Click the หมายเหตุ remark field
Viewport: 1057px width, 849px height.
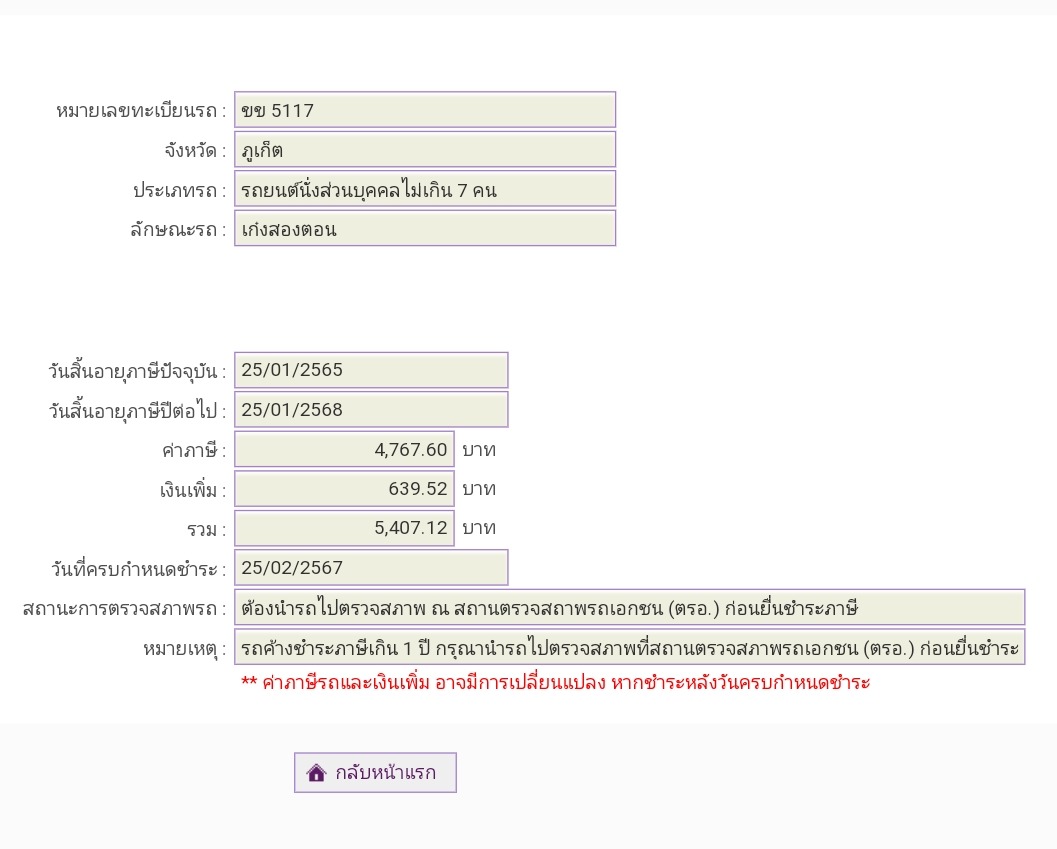630,647
